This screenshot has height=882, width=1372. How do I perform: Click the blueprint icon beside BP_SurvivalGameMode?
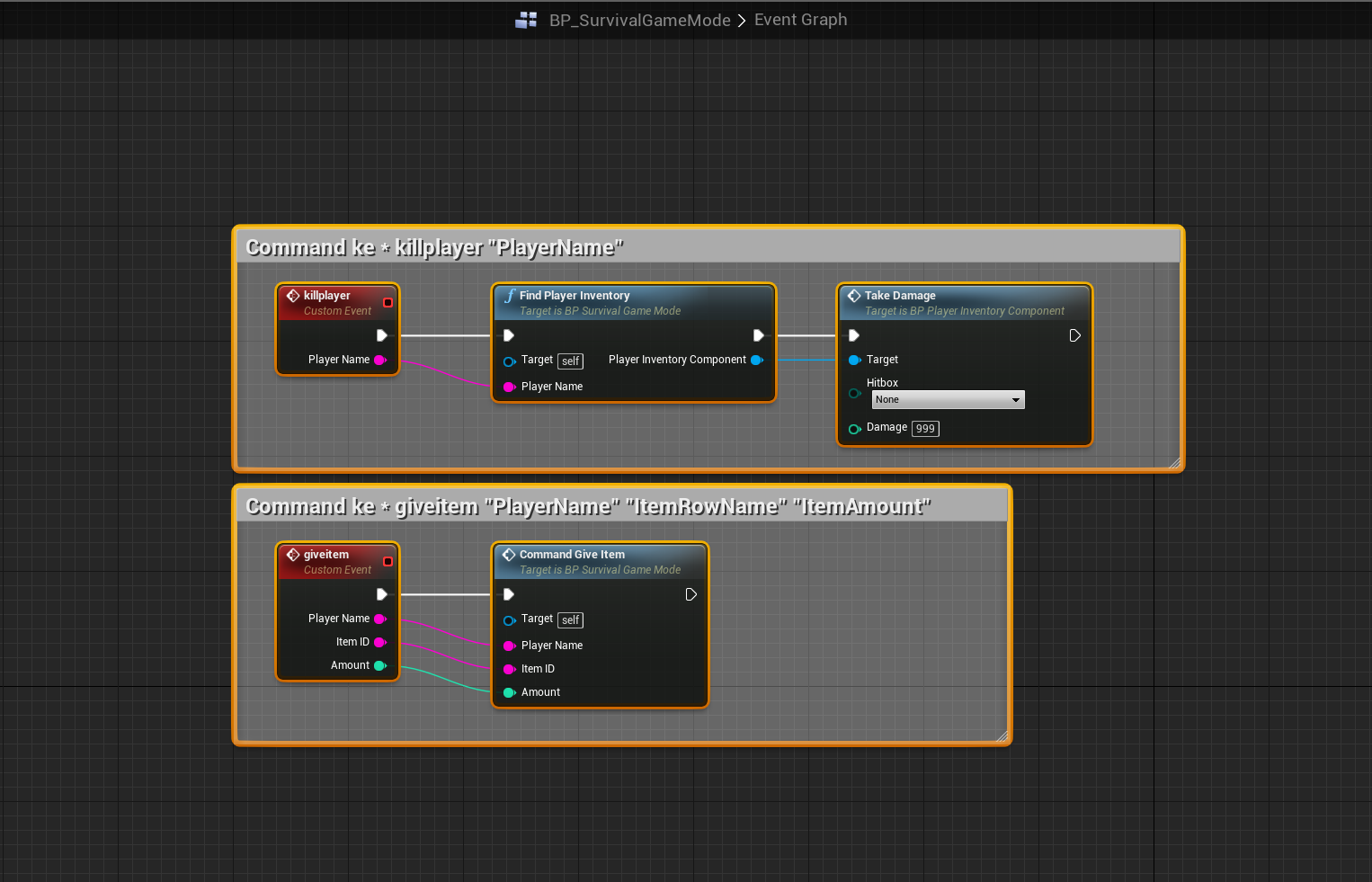tap(526, 20)
